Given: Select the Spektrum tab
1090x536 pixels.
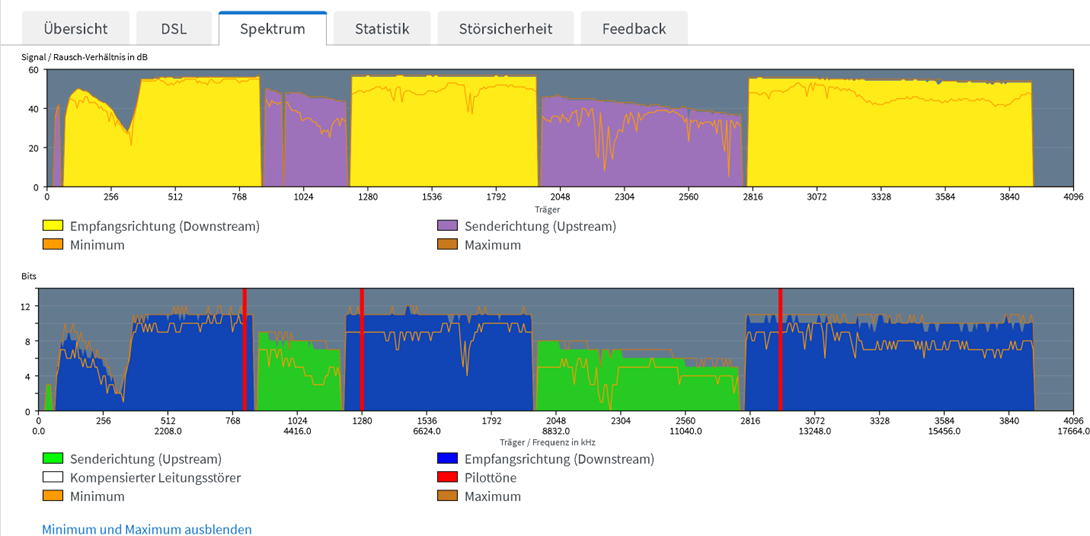Looking at the screenshot, I should pos(272,29).
